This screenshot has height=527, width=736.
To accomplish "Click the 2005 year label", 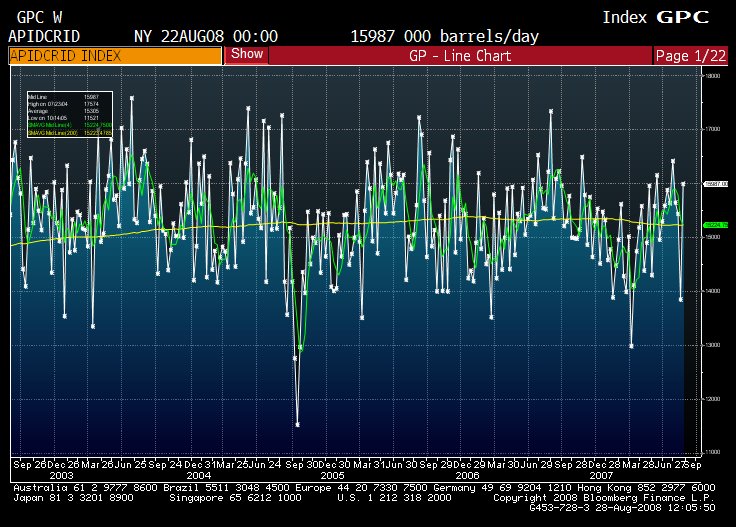I will point(332,476).
